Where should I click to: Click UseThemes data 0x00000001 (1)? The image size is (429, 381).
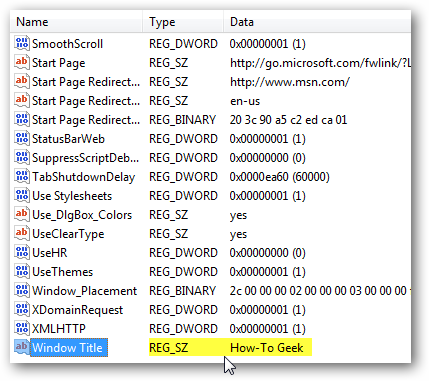[267, 272]
